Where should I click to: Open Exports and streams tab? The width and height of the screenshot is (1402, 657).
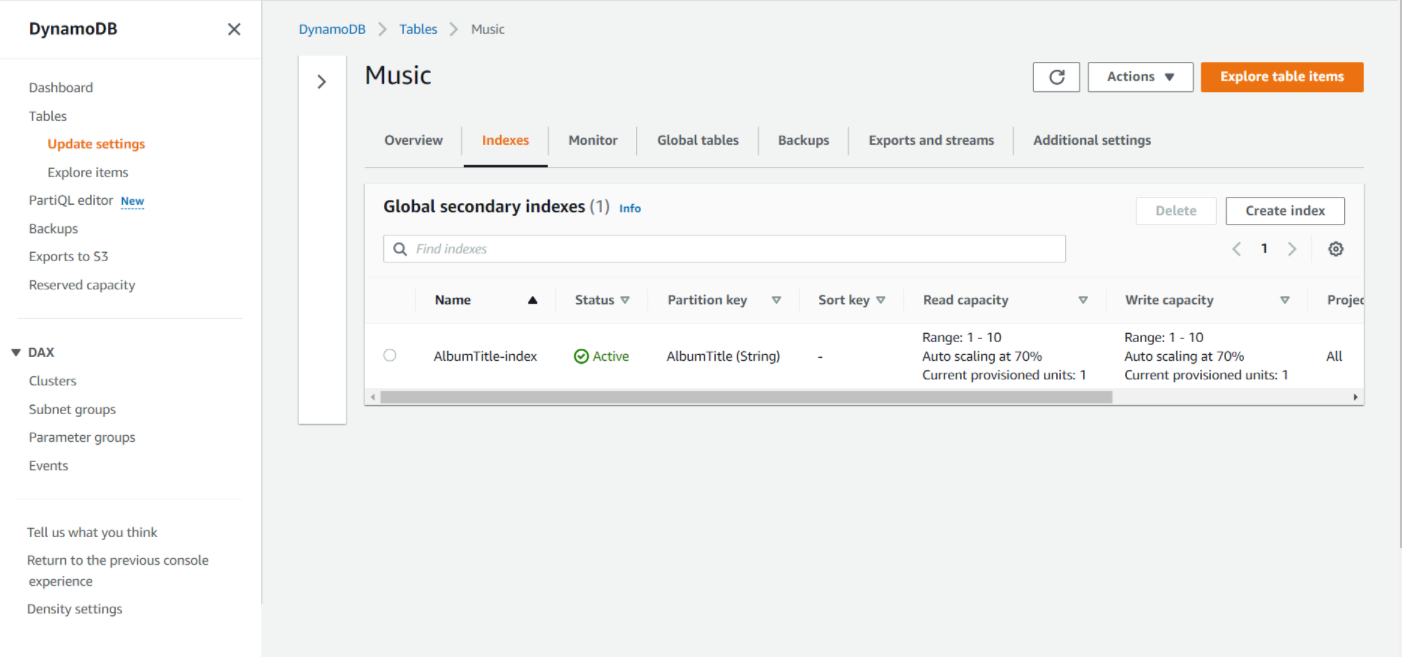[x=931, y=140]
